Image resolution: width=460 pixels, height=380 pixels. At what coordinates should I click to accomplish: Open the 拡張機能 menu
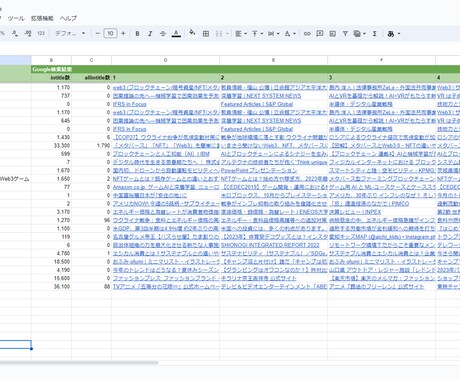tap(42, 18)
